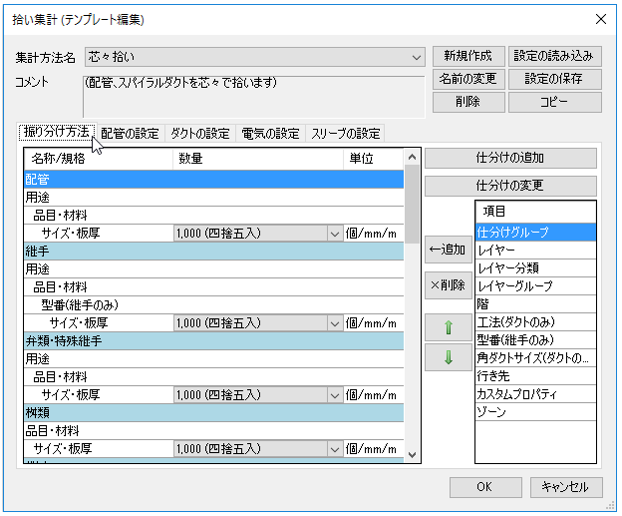
Task: Click the green down arrow button
Action: coord(448,357)
